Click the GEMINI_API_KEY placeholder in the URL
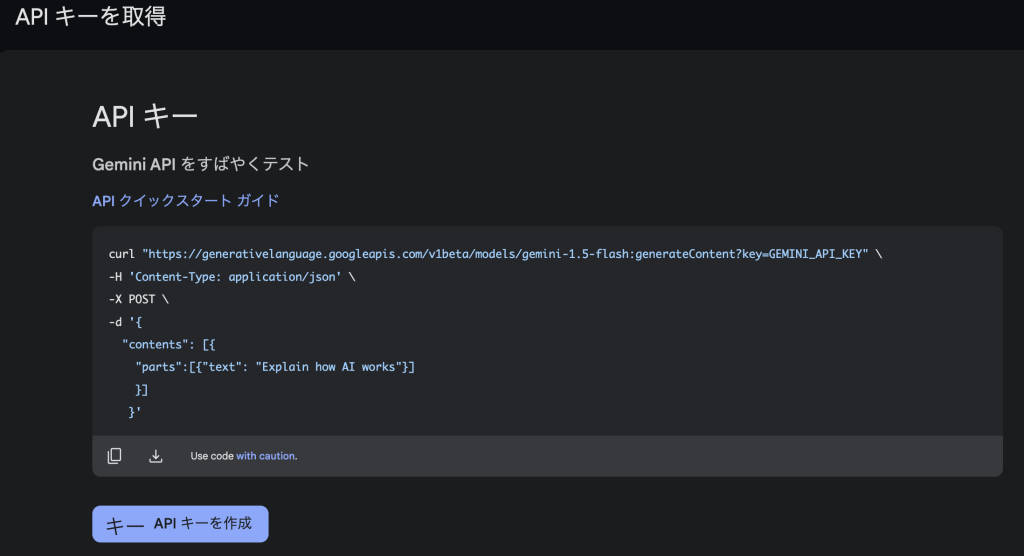Viewport: 1024px width, 556px height. pyautogui.click(x=817, y=254)
